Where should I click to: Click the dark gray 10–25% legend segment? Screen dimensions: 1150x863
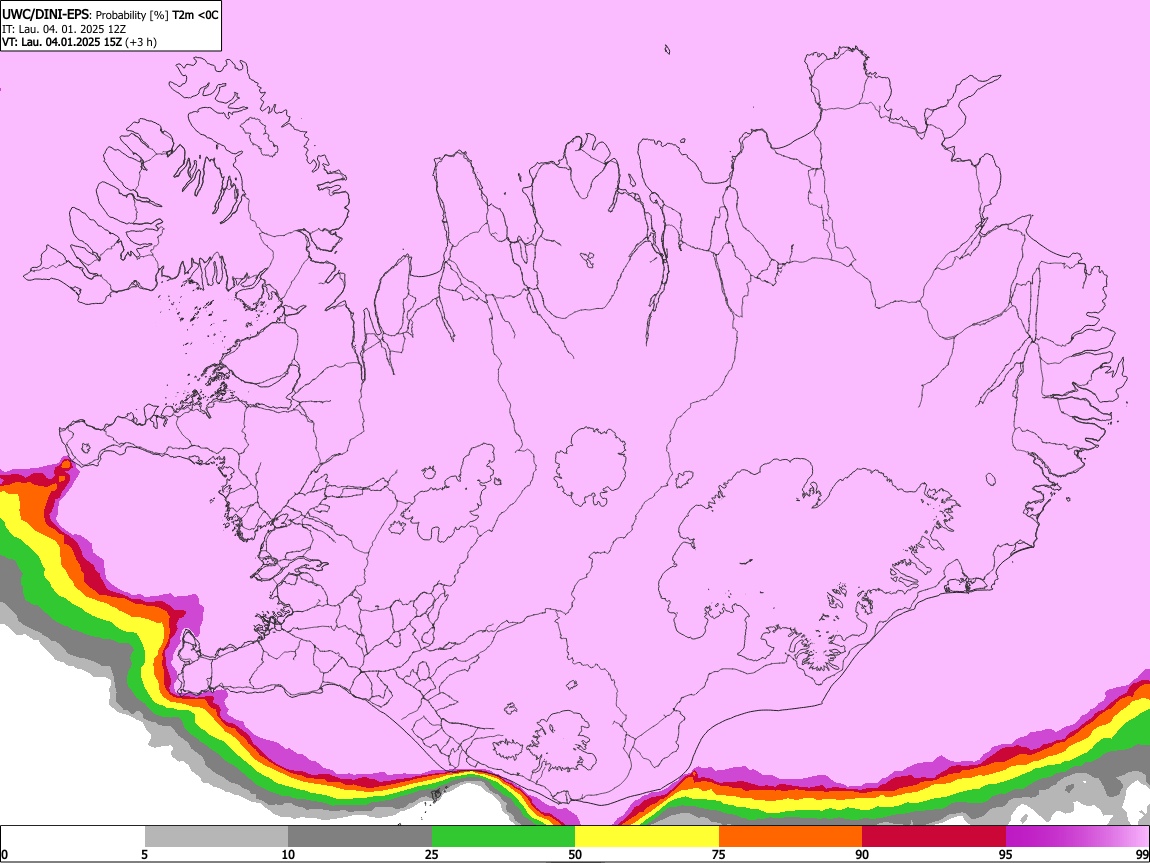coord(360,837)
